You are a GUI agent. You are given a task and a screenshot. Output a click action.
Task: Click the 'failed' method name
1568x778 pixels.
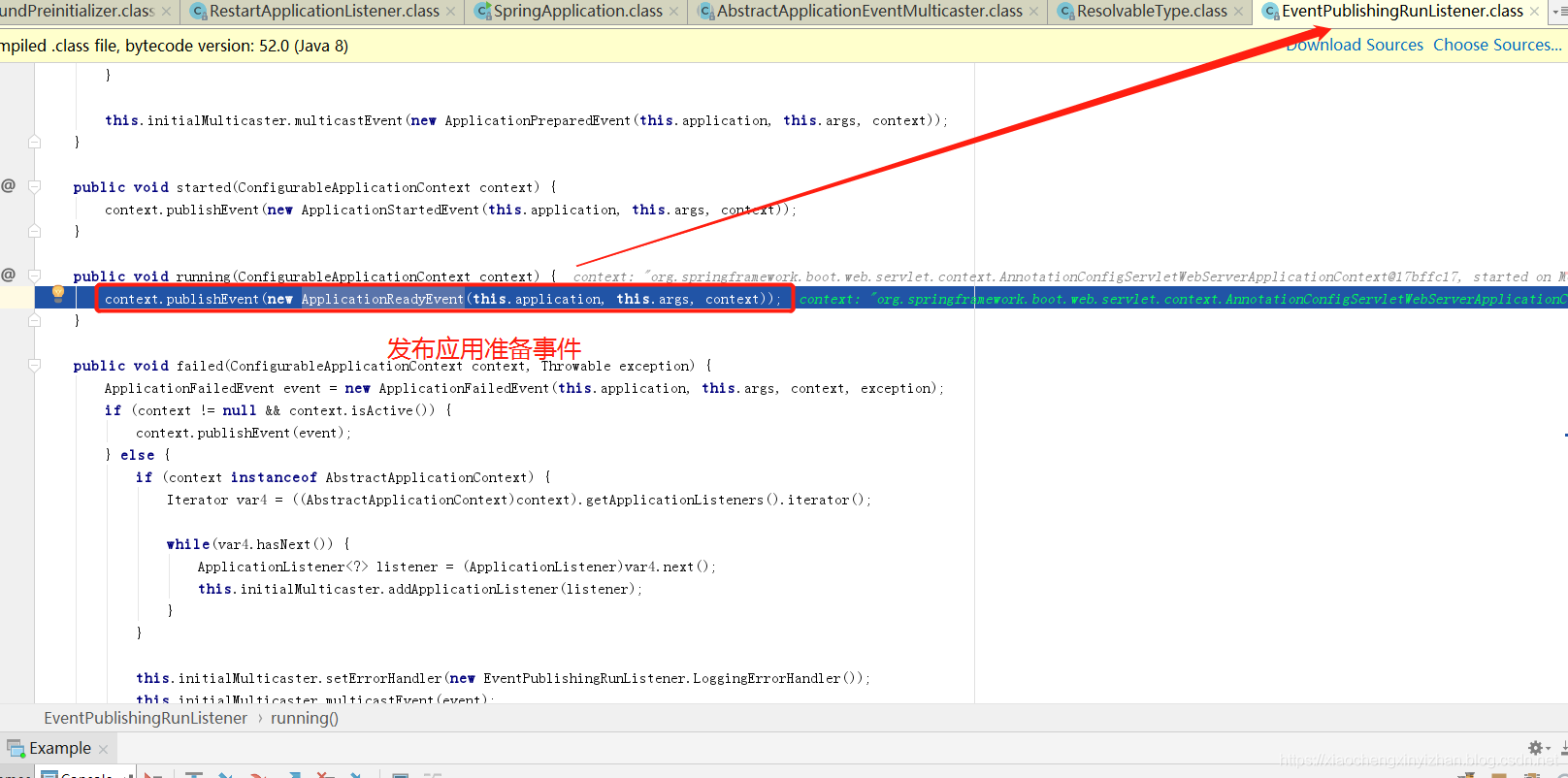(x=200, y=366)
